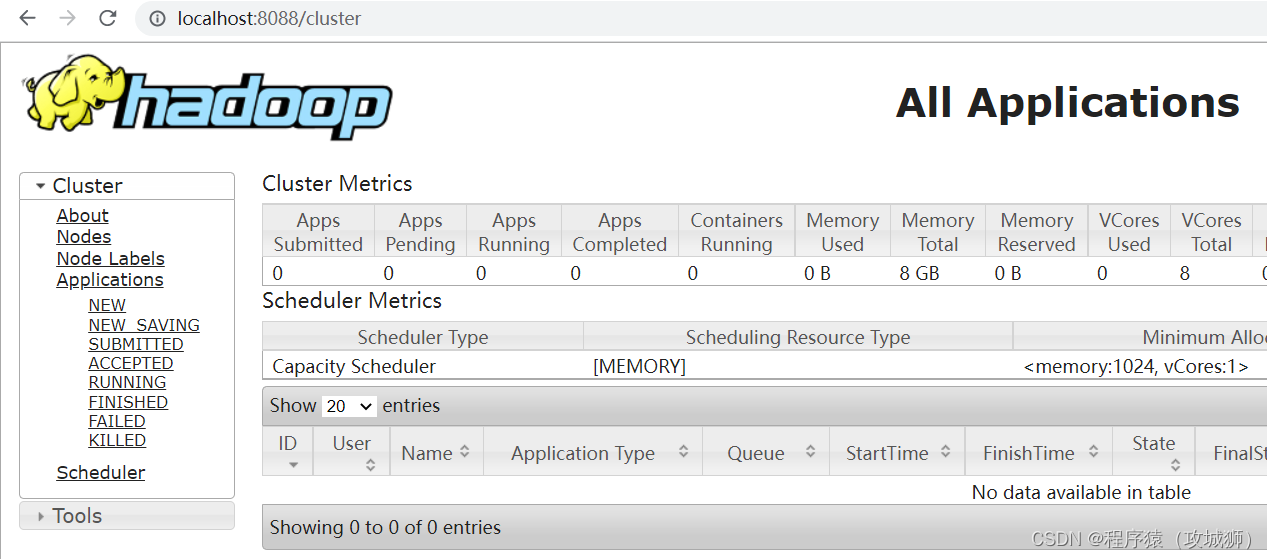Sort the table by FinishTime column

tap(1038, 452)
